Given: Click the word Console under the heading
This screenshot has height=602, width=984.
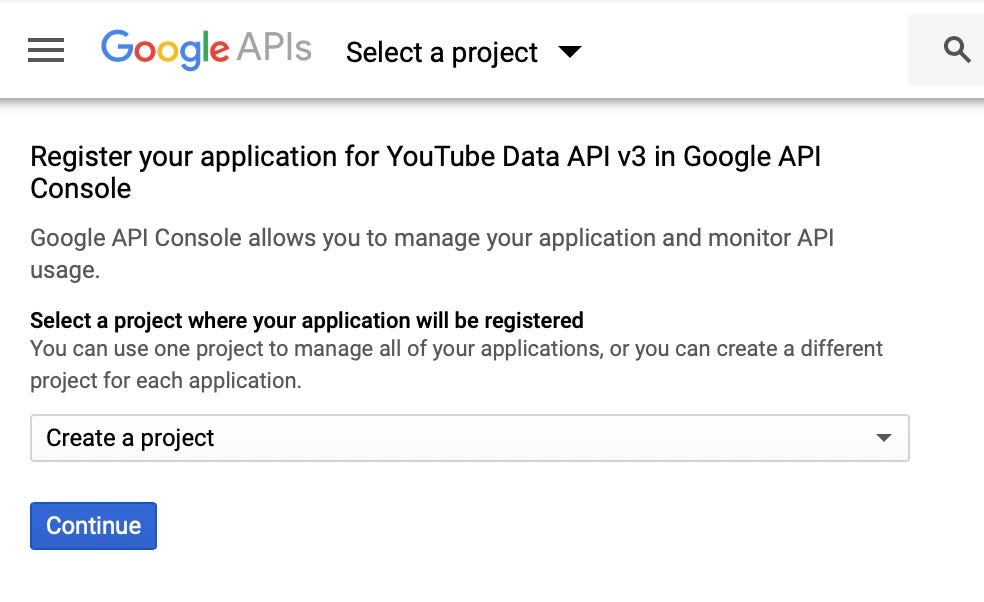Looking at the screenshot, I should point(81,188).
